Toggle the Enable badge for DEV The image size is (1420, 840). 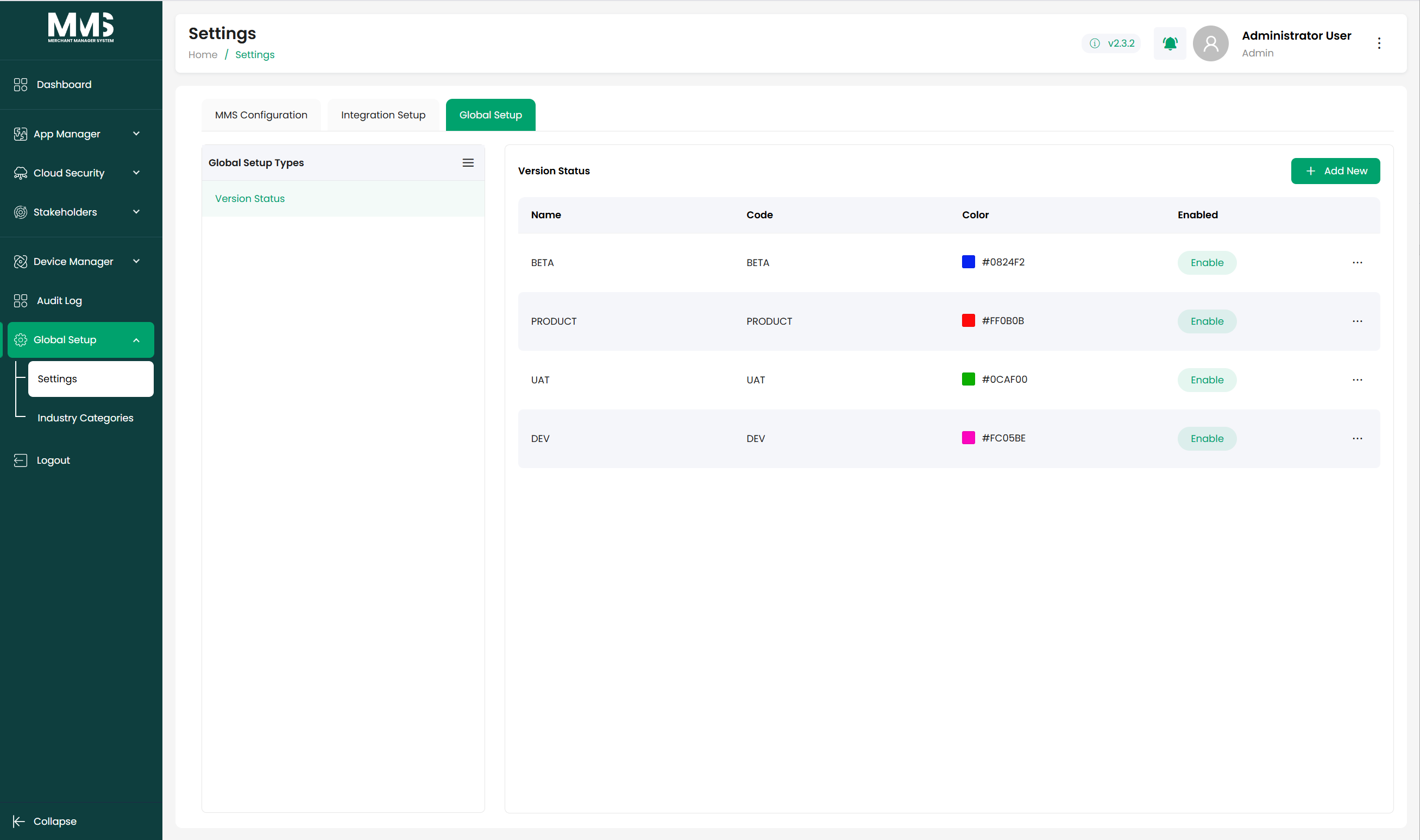pyautogui.click(x=1207, y=439)
